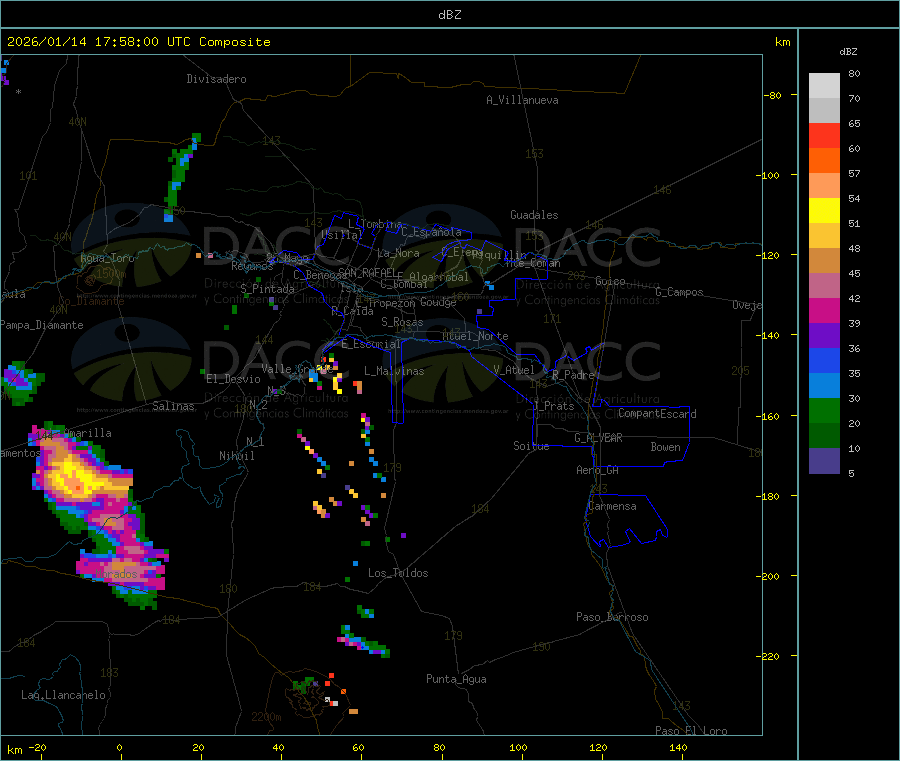The height and width of the screenshot is (761, 900).
Task: Click the 60 km horizontal axis tick label
Action: pos(359,747)
